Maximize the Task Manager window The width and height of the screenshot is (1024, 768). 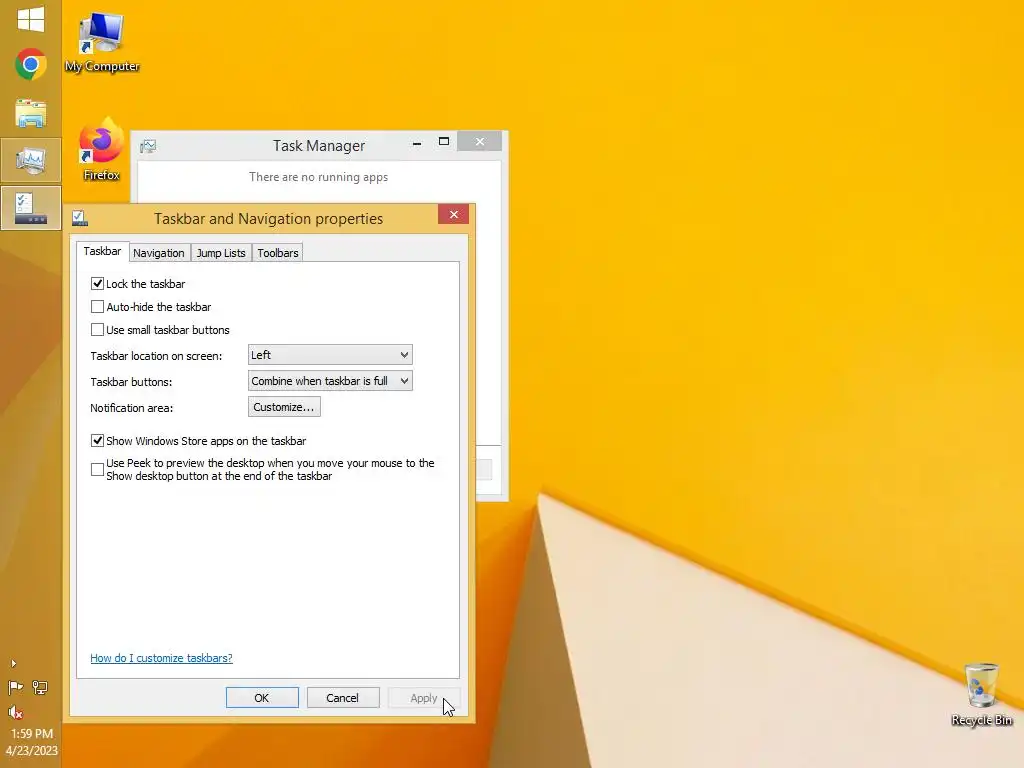444,142
